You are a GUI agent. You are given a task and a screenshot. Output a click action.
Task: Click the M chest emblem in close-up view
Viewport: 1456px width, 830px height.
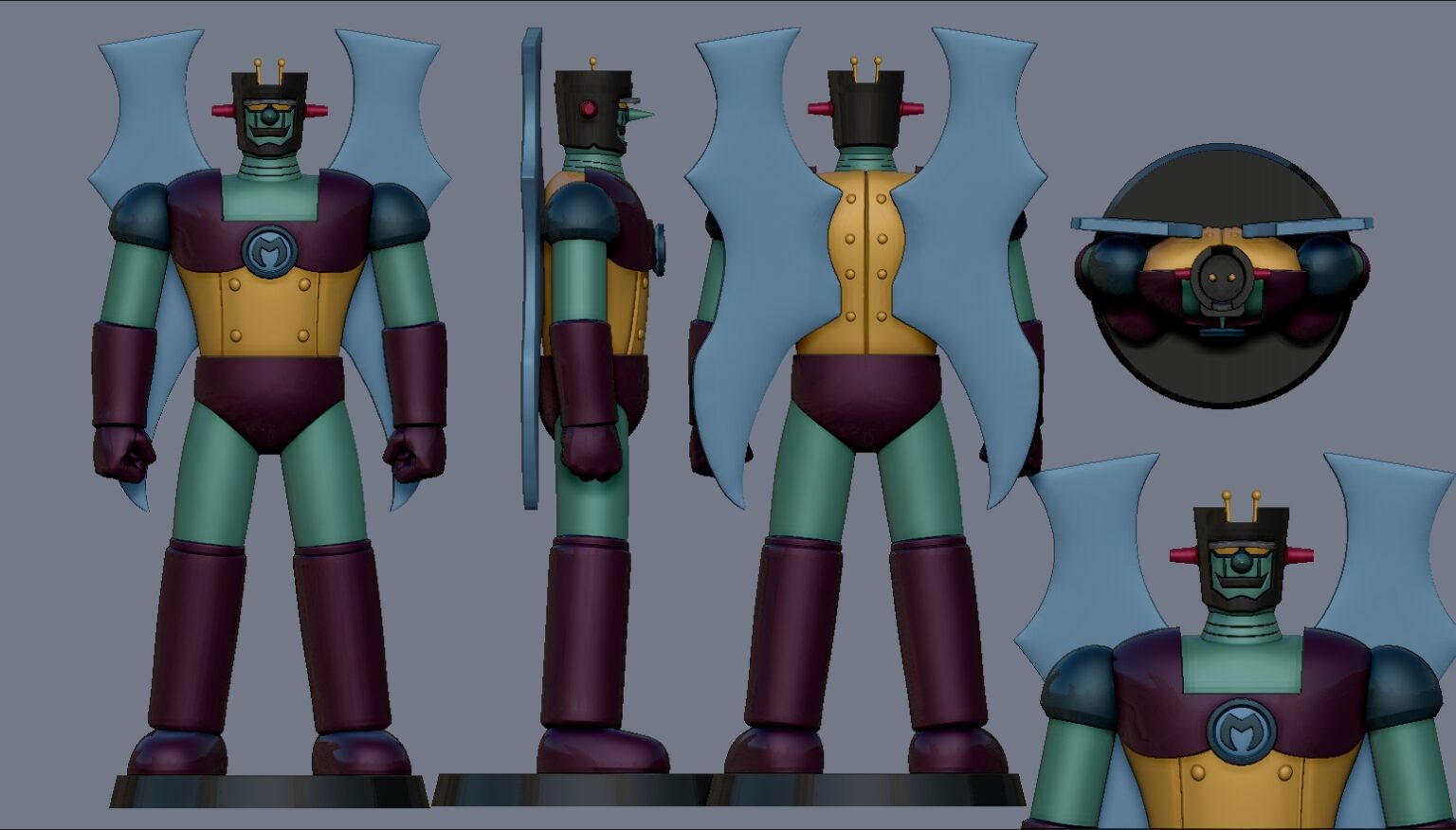(1242, 731)
